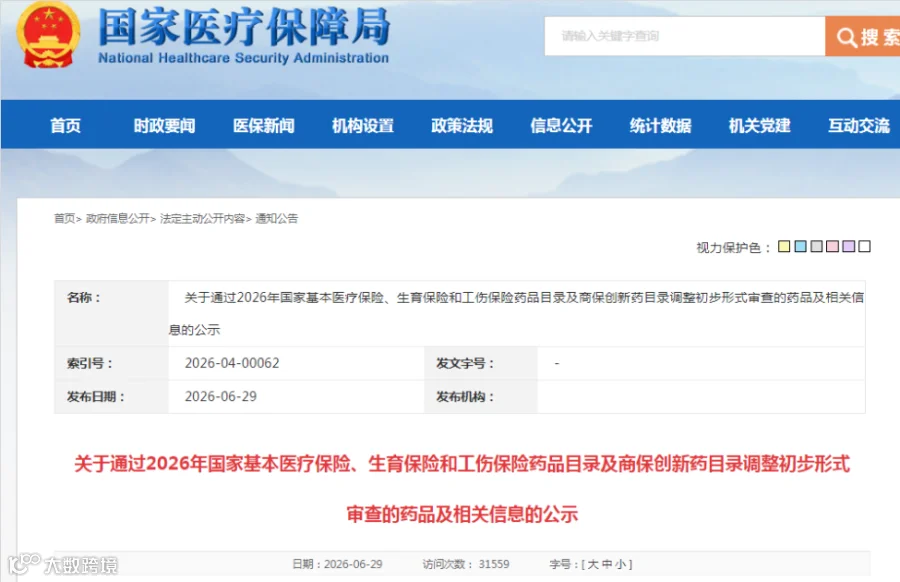Open the 政策法规 navigation item

tap(462, 125)
